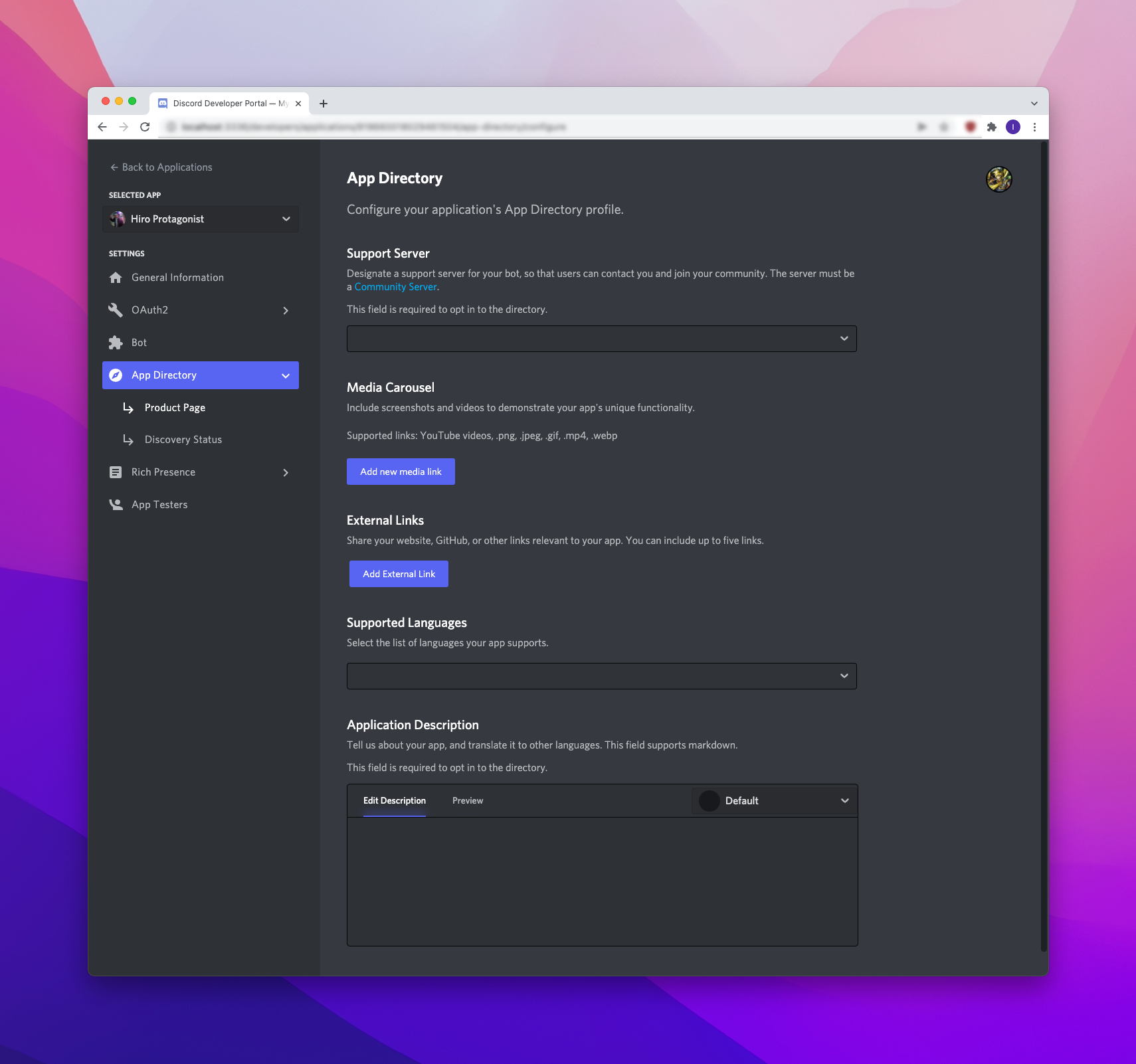Screen dimensions: 1136x1064
Task: Open the tab search chevron
Action: point(1034,104)
